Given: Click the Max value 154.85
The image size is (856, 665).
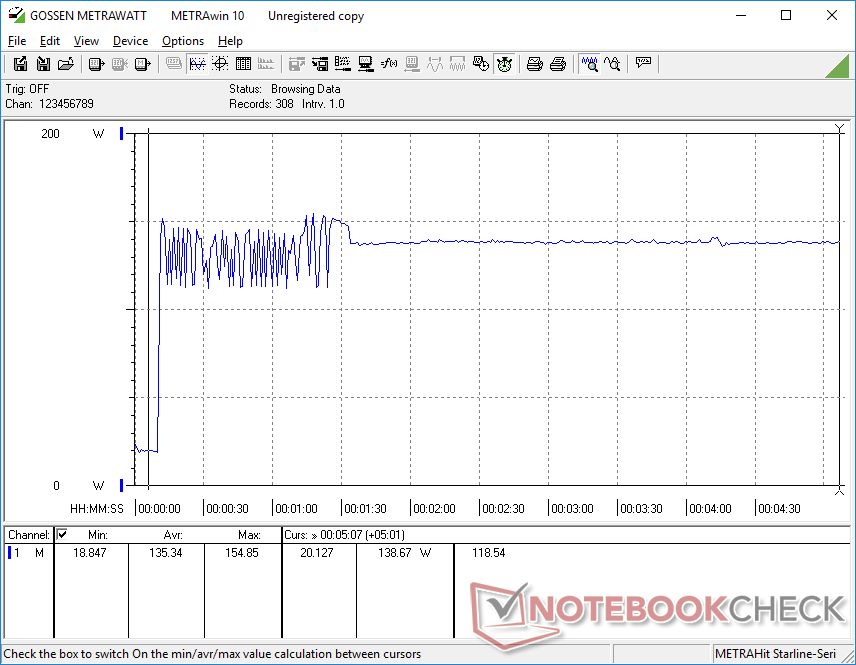Looking at the screenshot, I should tap(242, 553).
